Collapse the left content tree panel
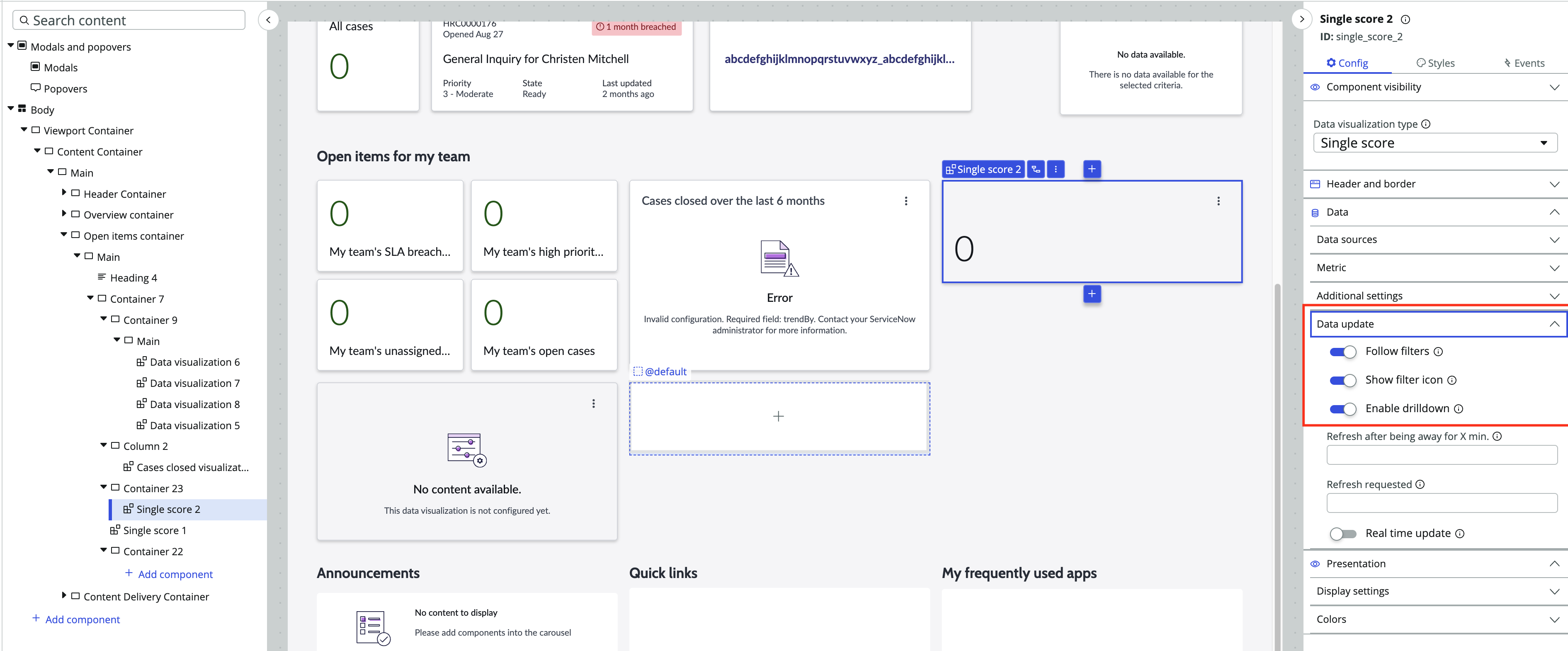This screenshot has height=651, width=1568. (x=268, y=20)
